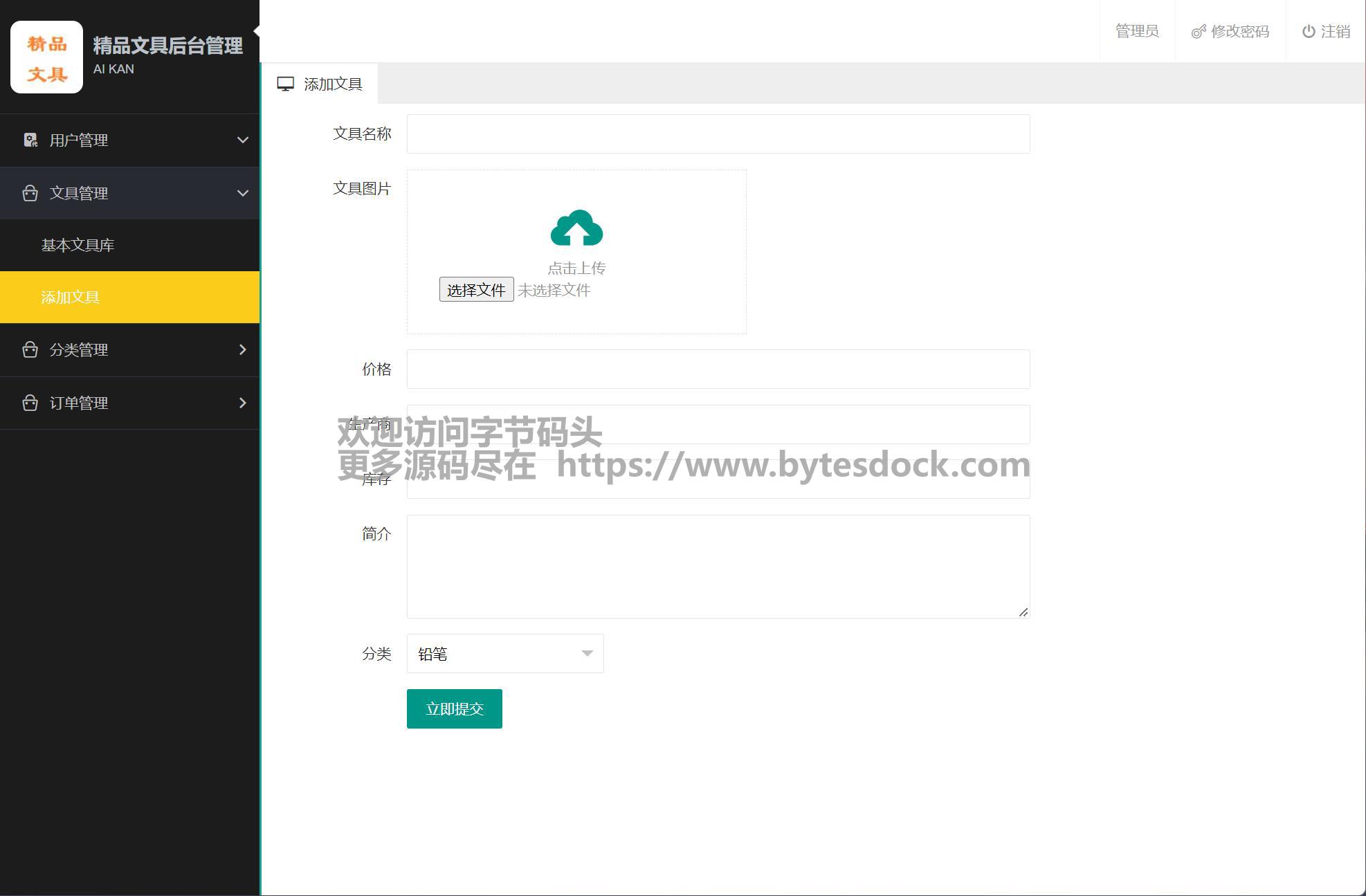This screenshot has width=1366, height=896.
Task: Click the 文具名称 input field
Action: pos(718,134)
